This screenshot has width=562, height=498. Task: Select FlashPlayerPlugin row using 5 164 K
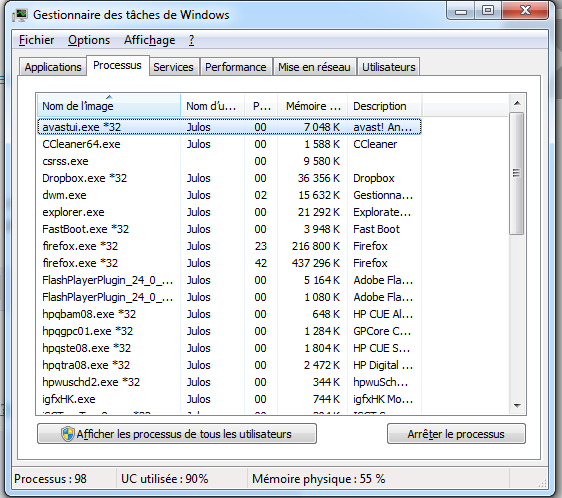pos(229,280)
